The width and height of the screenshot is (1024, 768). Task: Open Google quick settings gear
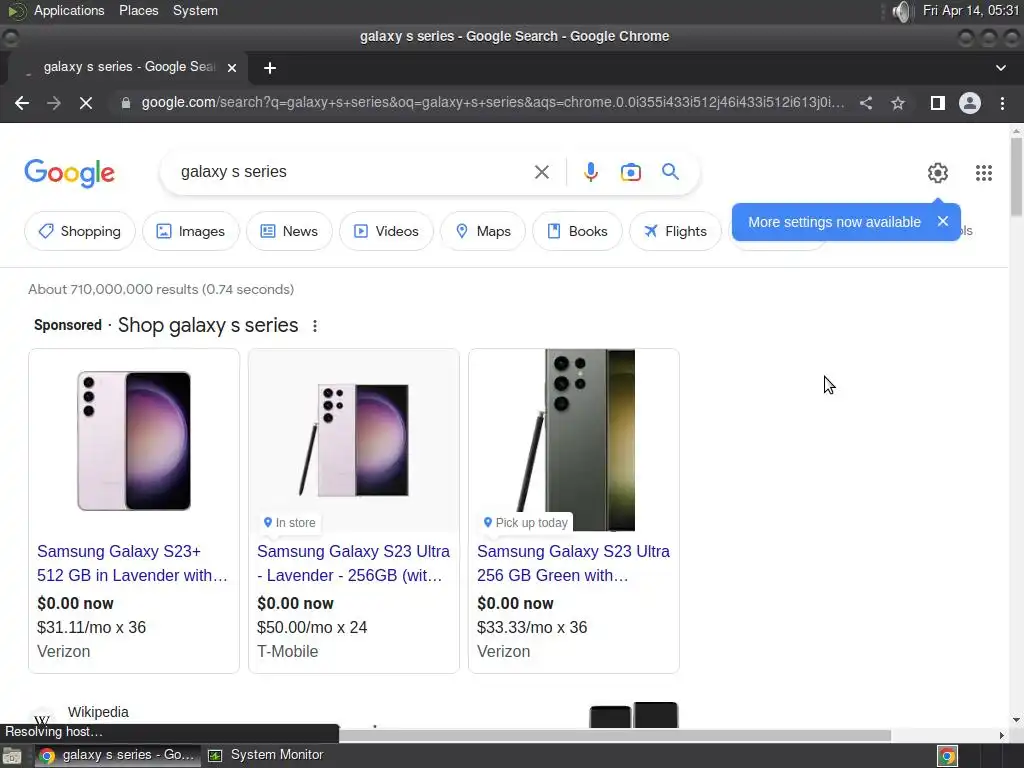[938, 172]
